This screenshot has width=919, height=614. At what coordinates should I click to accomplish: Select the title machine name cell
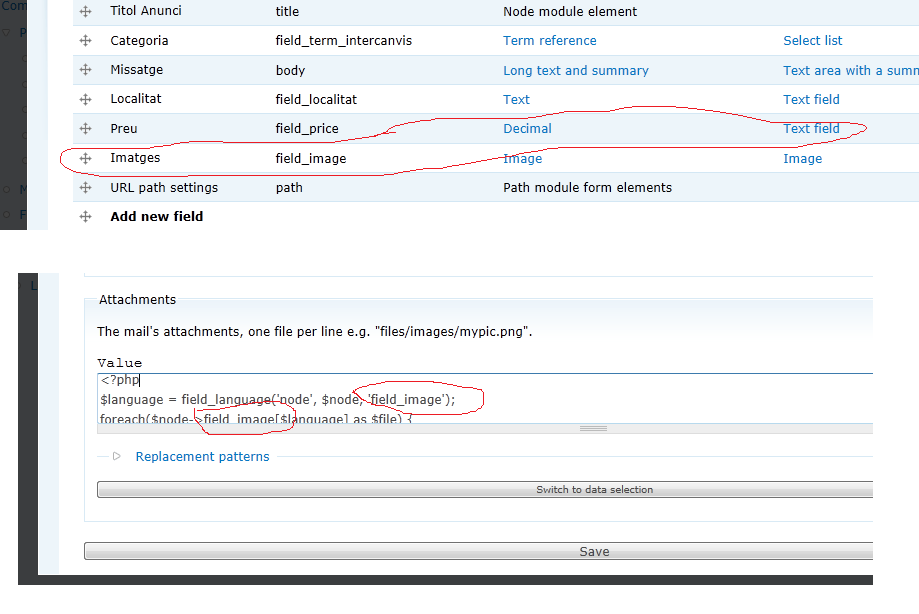(x=287, y=12)
